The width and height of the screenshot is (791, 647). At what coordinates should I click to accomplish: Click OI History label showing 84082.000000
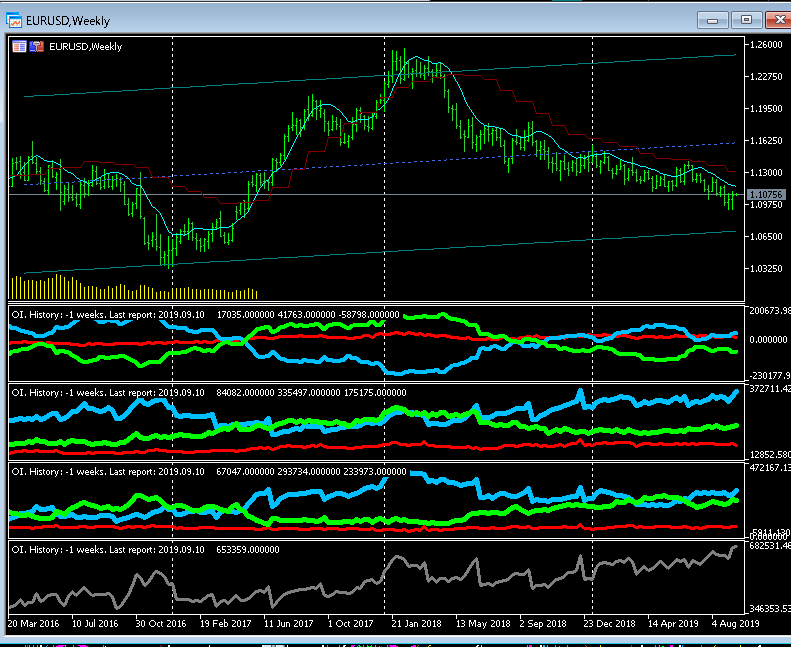pyautogui.click(x=209, y=392)
